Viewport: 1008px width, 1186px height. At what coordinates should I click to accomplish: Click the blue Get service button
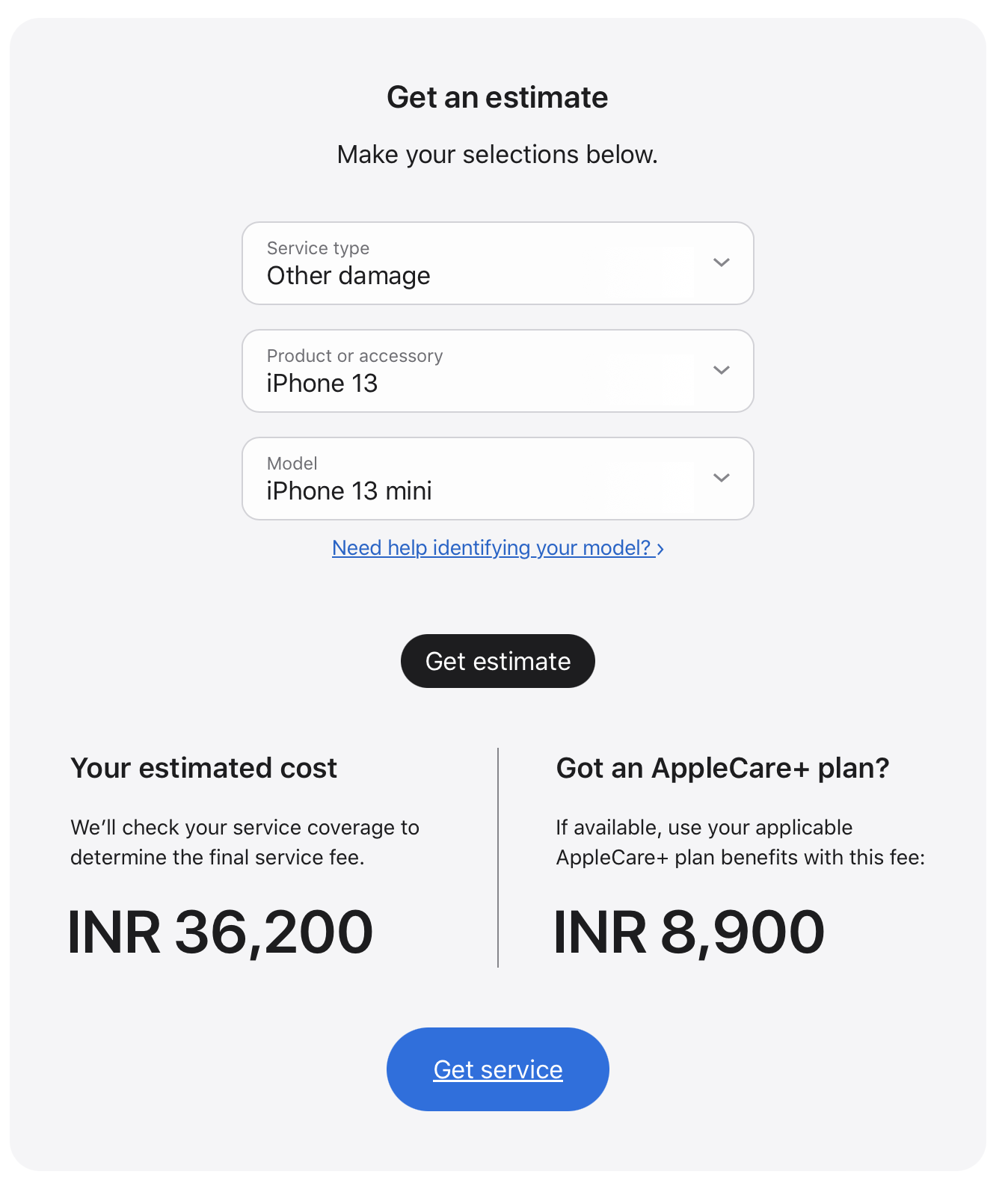tap(498, 1069)
